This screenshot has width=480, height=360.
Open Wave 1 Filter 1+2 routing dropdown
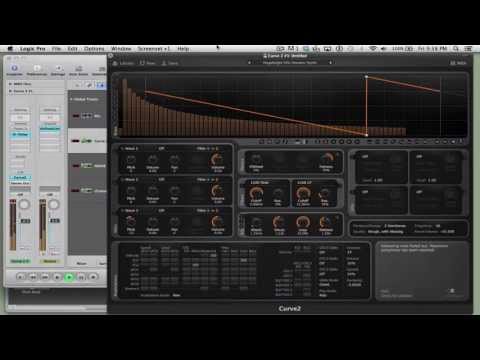(x=207, y=148)
